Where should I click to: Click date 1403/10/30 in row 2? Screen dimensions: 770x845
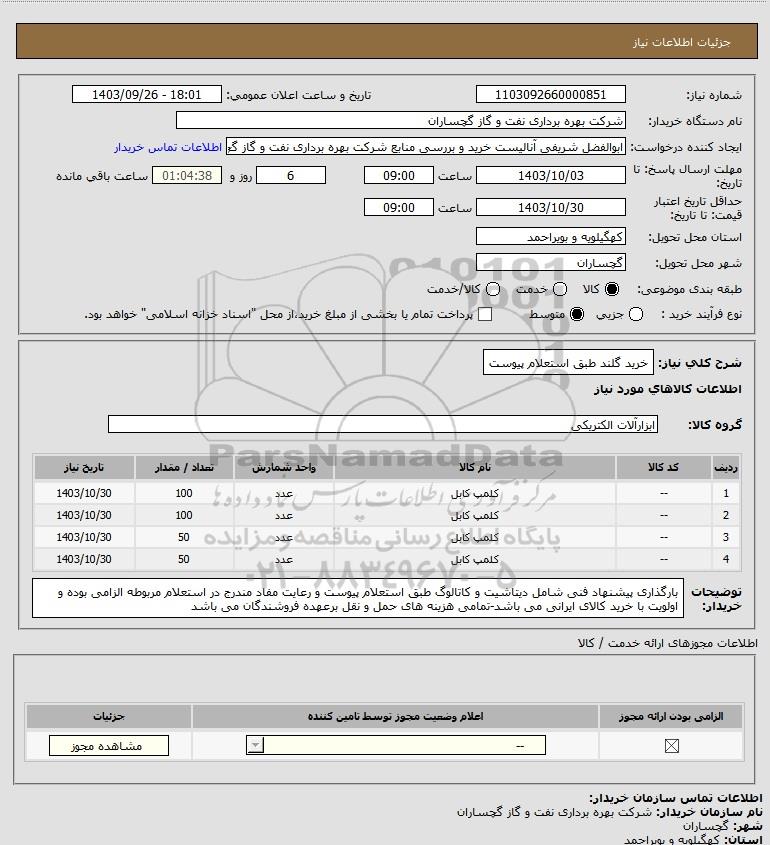coord(84,515)
